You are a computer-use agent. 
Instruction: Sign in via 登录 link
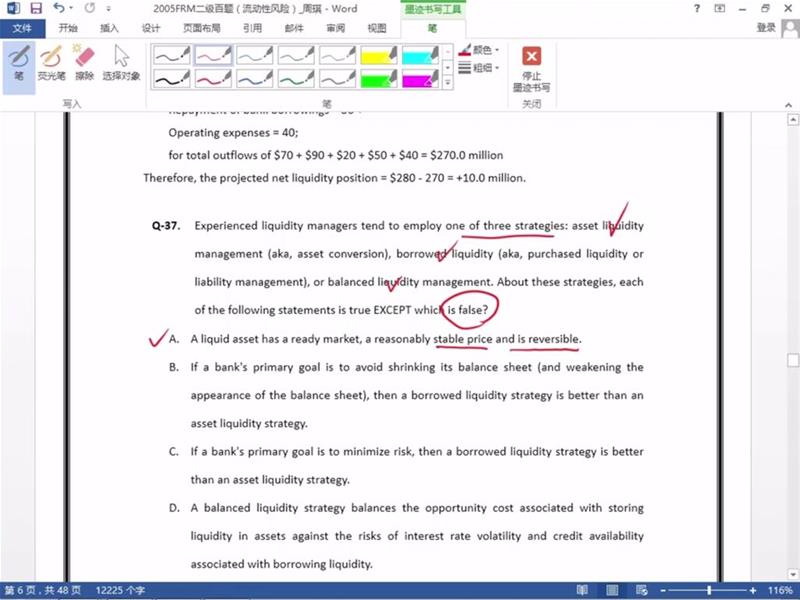coord(766,28)
